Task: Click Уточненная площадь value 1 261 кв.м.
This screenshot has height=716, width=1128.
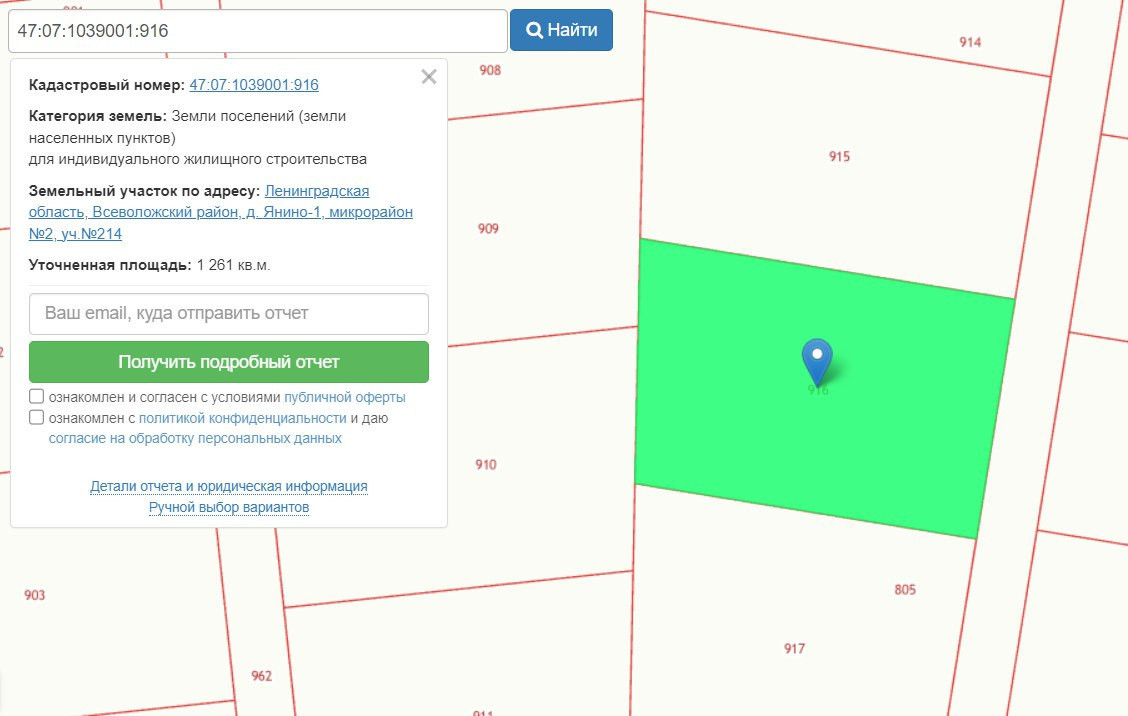Action: tap(234, 265)
